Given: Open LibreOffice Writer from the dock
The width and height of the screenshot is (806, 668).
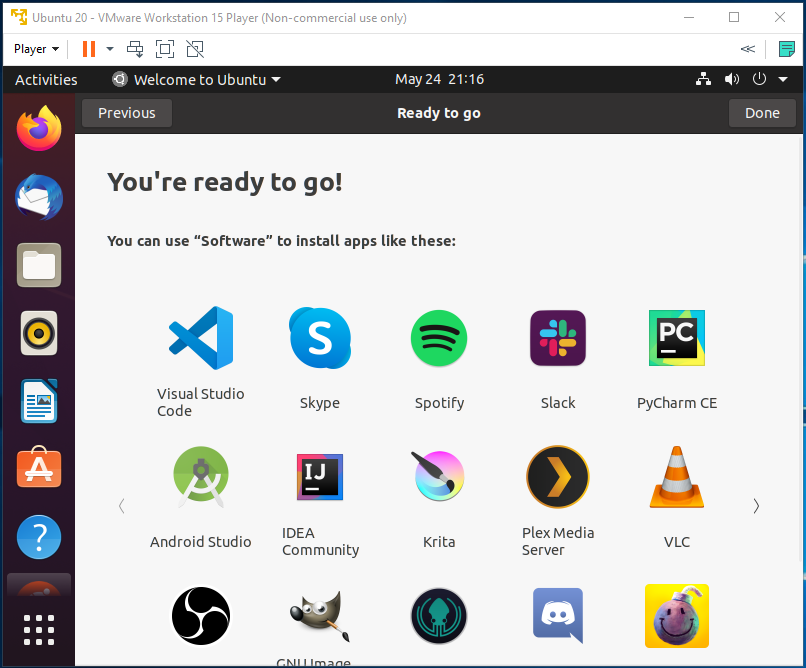Looking at the screenshot, I should point(39,401).
